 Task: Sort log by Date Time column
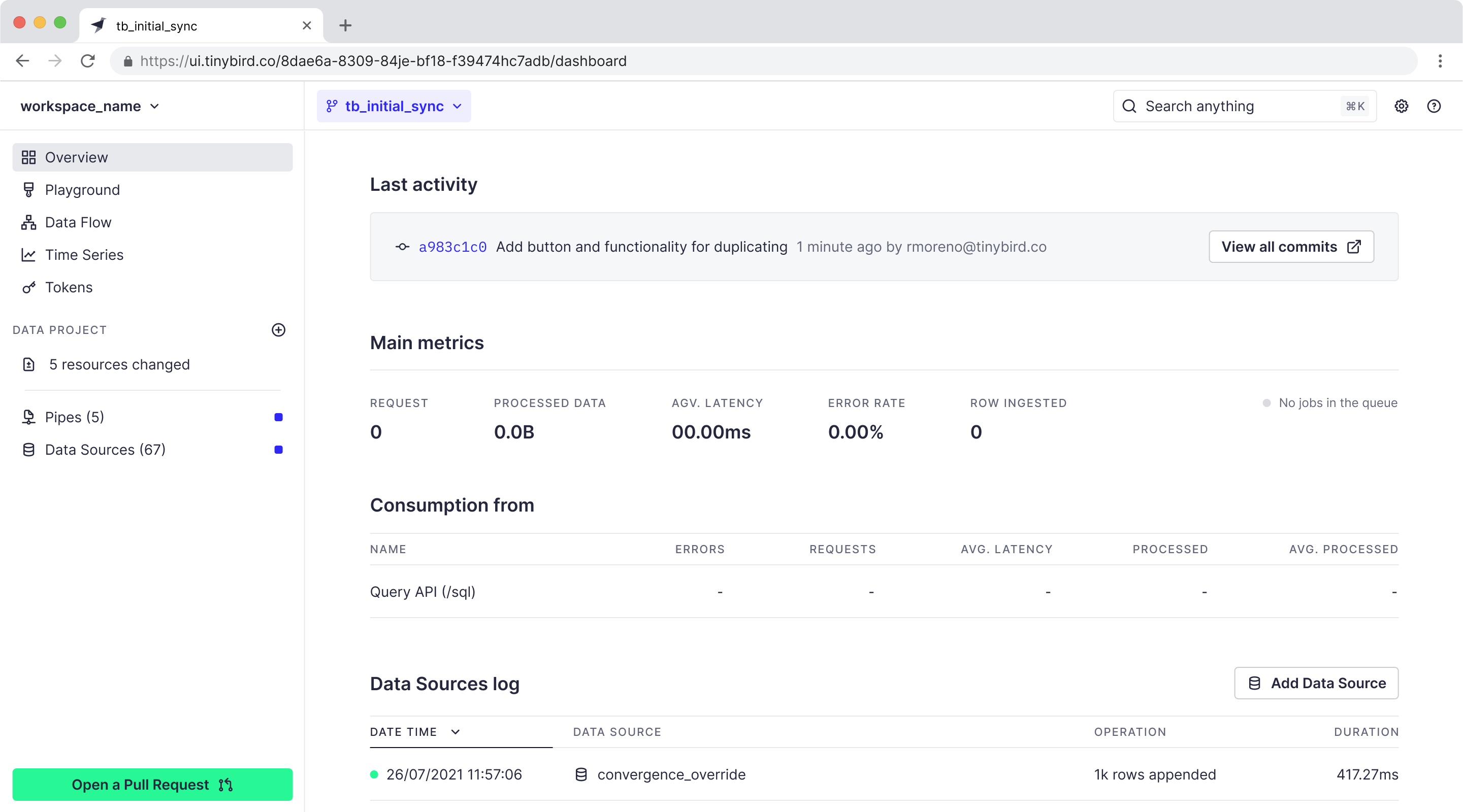pyautogui.click(x=414, y=731)
